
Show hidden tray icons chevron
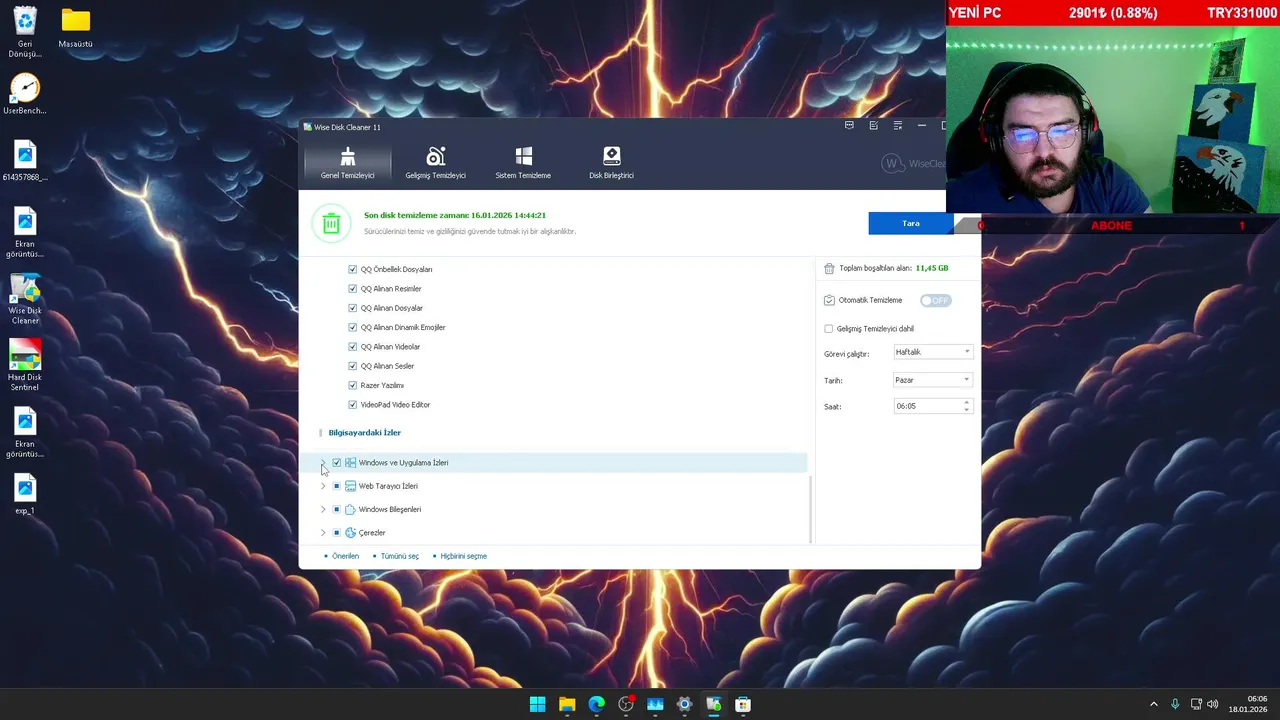click(1153, 704)
